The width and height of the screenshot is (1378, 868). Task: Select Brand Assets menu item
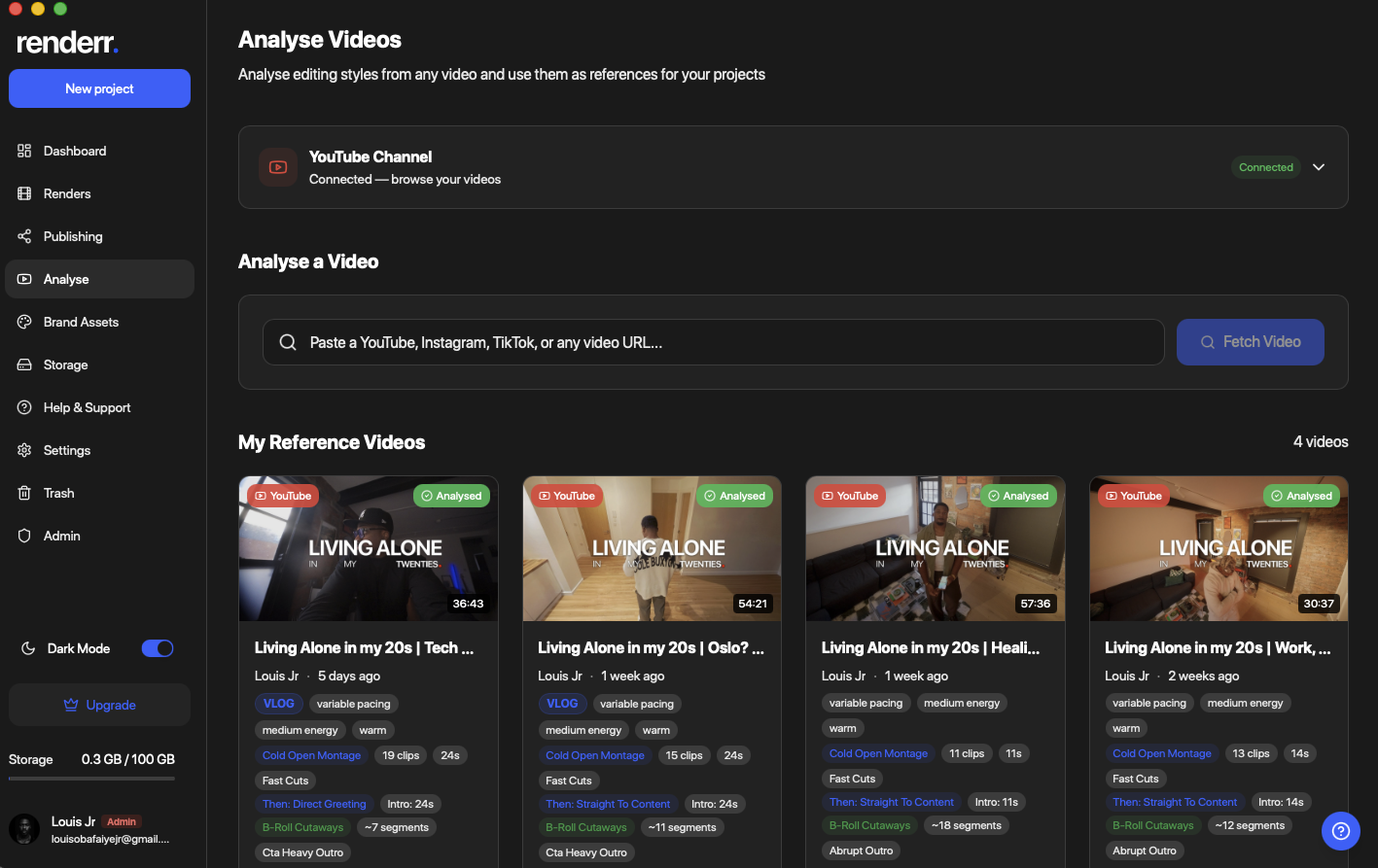tap(99, 322)
